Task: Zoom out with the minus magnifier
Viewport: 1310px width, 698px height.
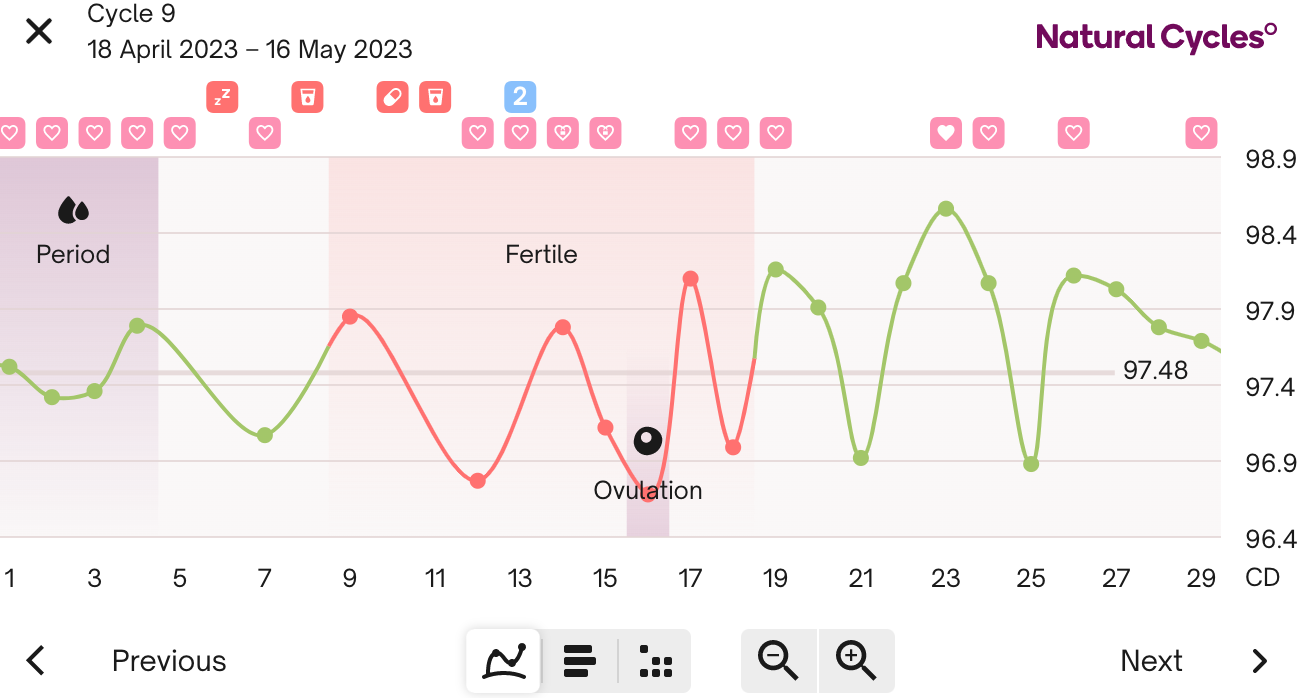Action: click(x=778, y=661)
